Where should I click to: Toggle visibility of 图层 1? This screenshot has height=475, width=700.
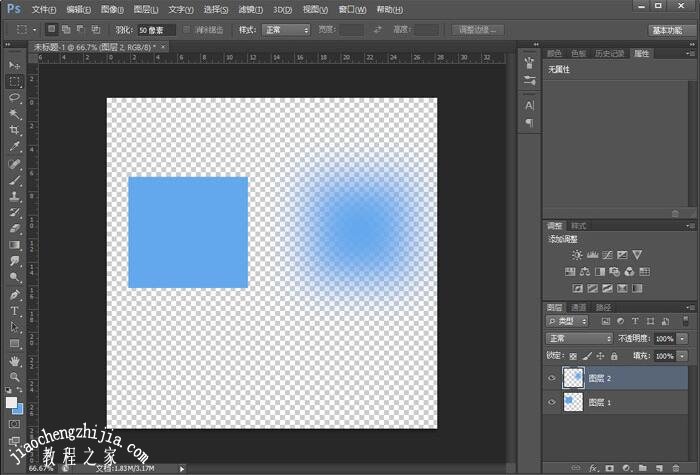[551, 402]
